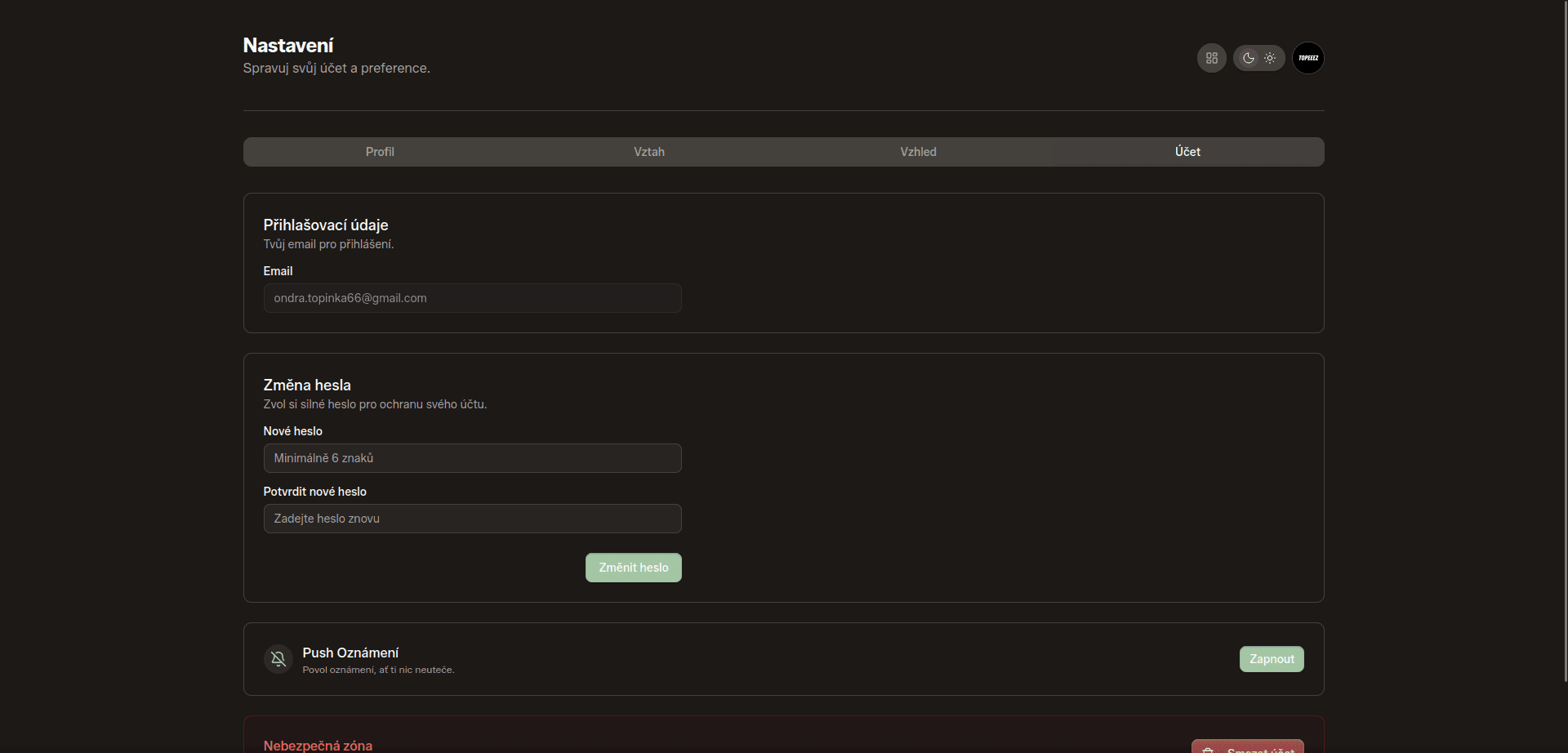This screenshot has width=1568, height=753.
Task: Enable push notifications with Zapnout
Action: click(1272, 659)
